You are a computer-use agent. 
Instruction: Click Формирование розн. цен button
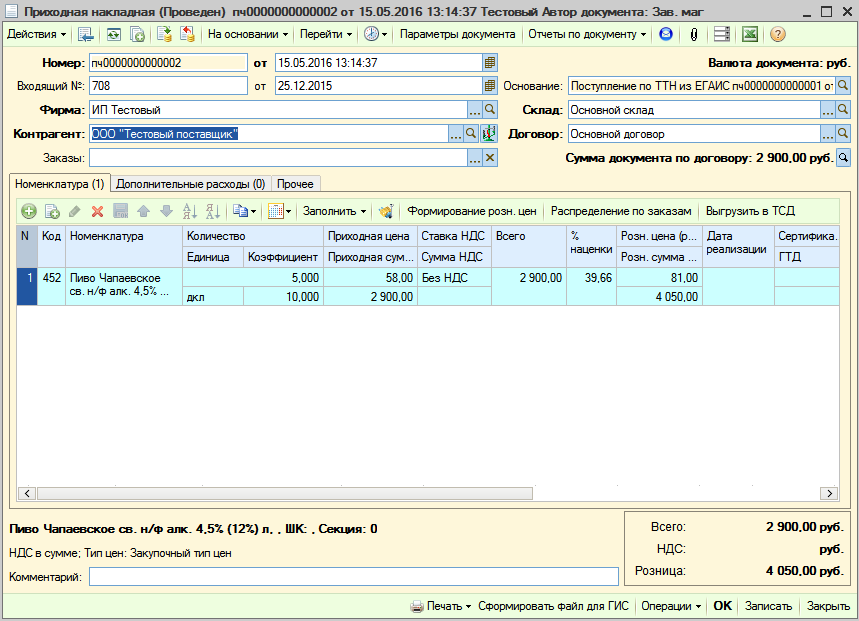point(472,212)
